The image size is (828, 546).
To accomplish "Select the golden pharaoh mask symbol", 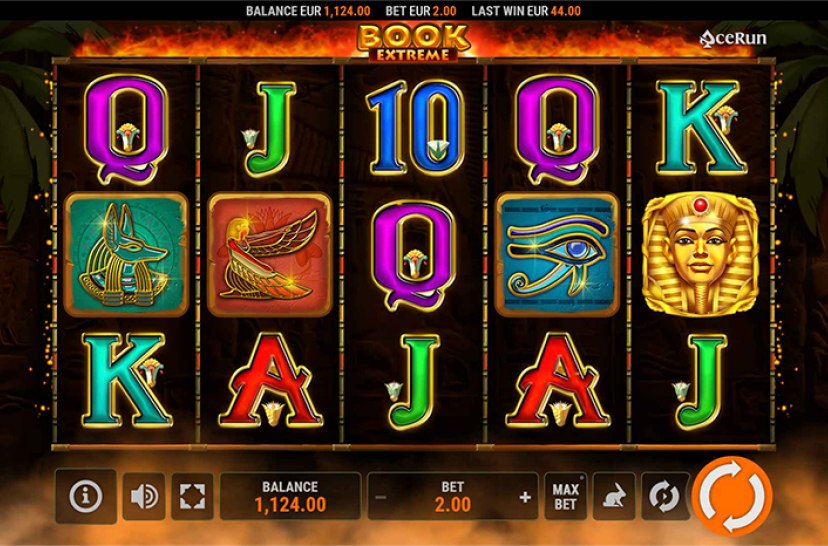I will click(700, 255).
